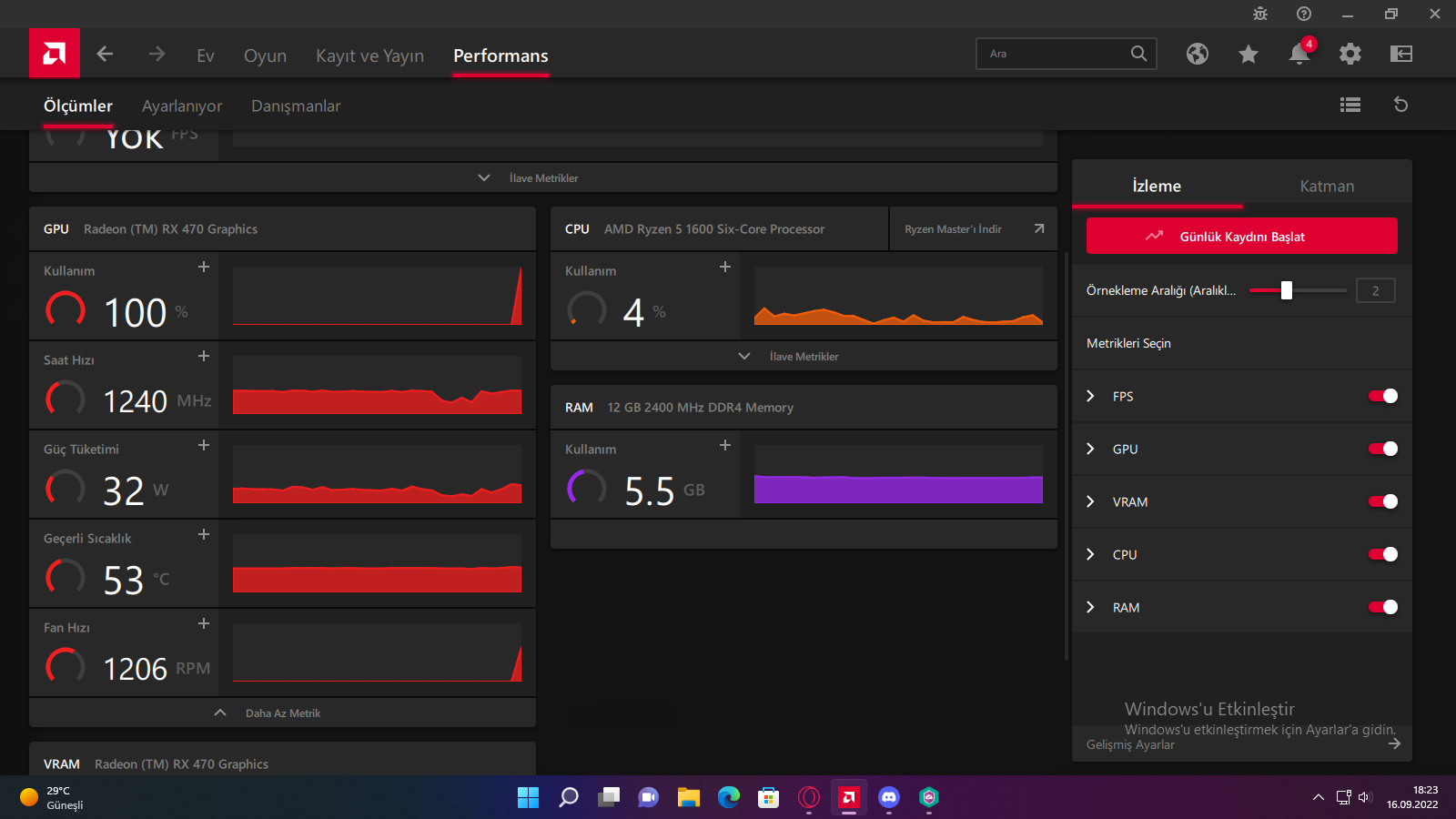Image resolution: width=1456 pixels, height=819 pixels.
Task: Add GPU Kullanım metric with plus icon
Action: (204, 267)
